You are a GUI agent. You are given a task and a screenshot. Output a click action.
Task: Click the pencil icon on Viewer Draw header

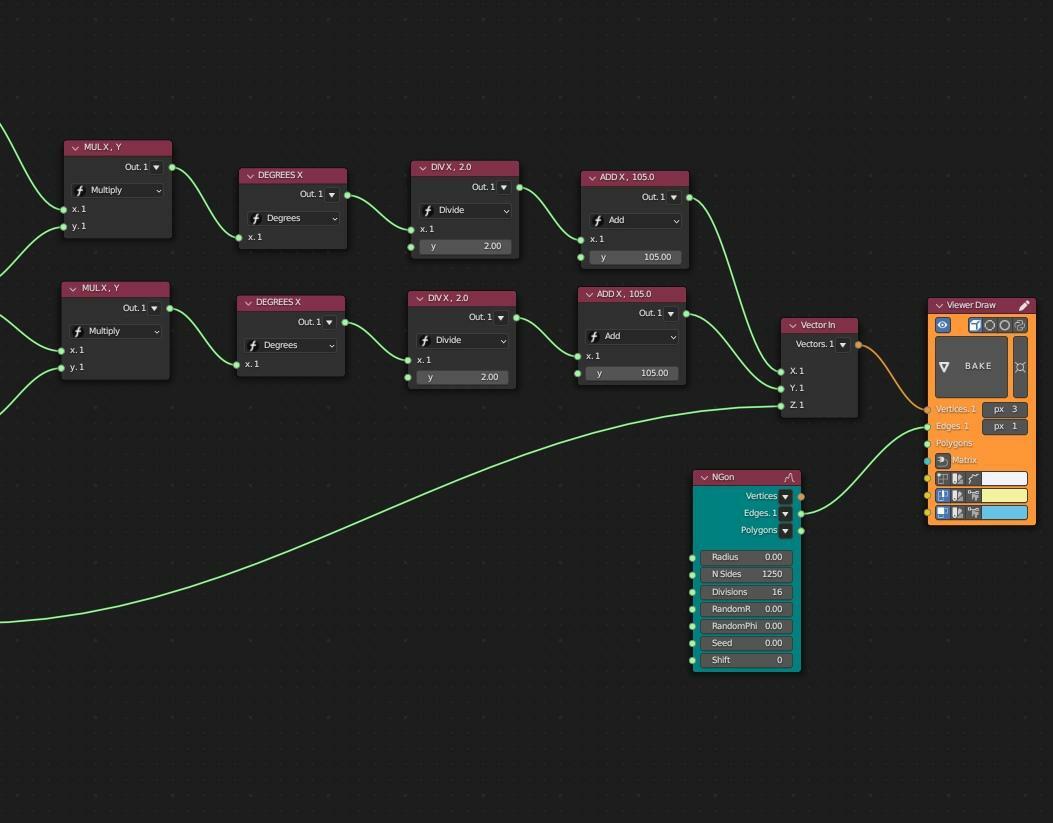coord(1024,306)
